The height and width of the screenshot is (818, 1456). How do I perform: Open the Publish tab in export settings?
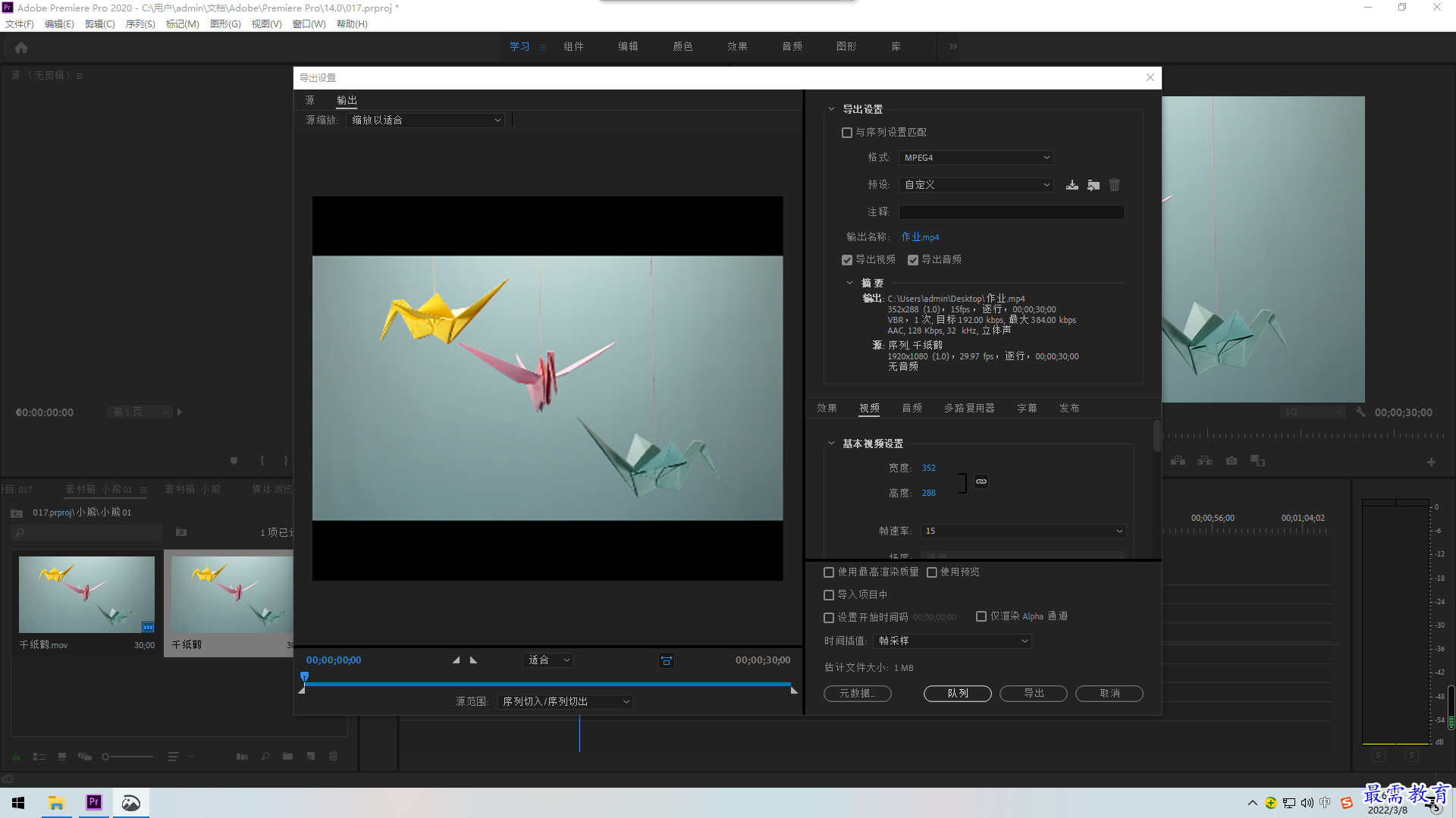1069,408
